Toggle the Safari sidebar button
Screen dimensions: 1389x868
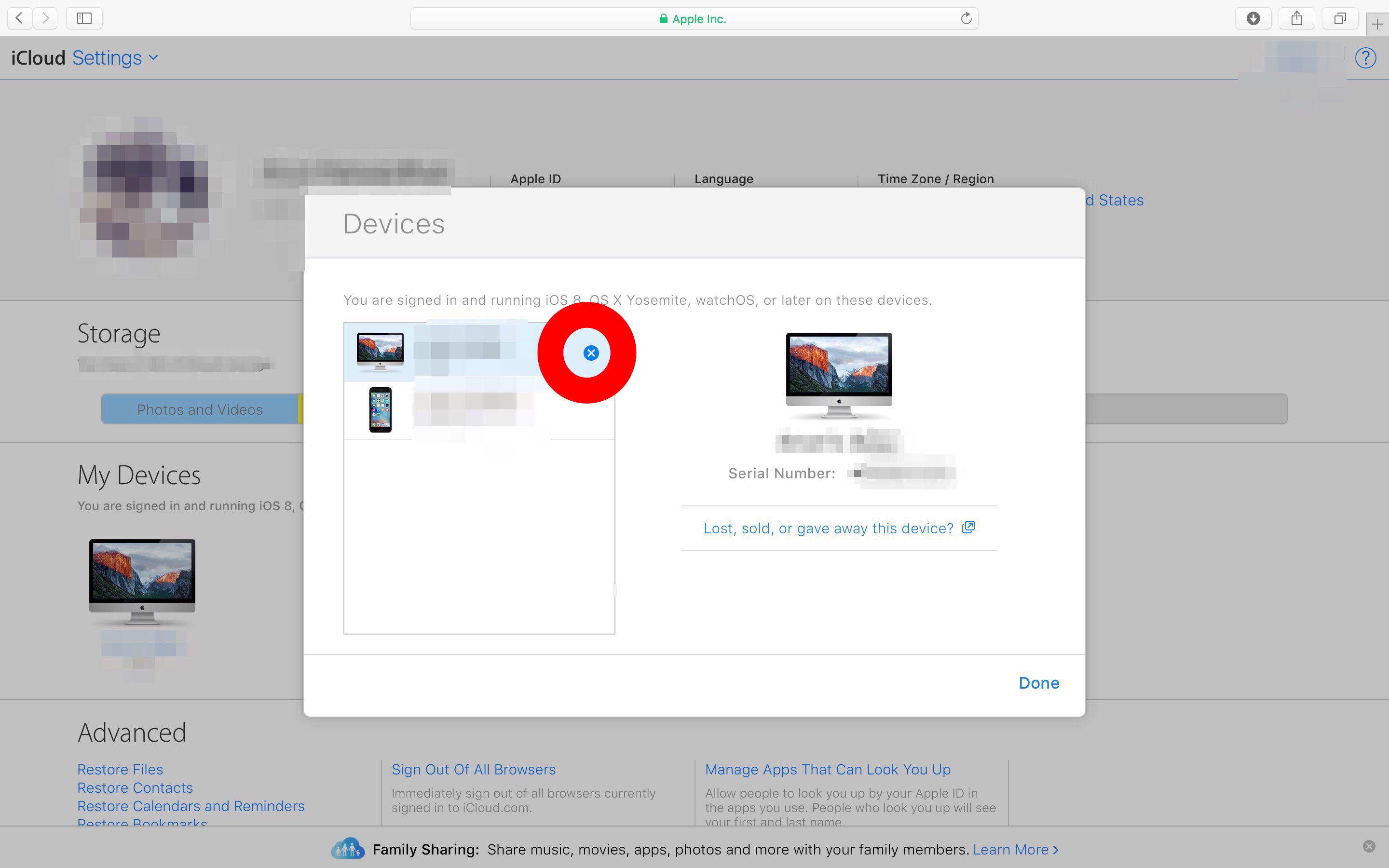click(x=84, y=18)
